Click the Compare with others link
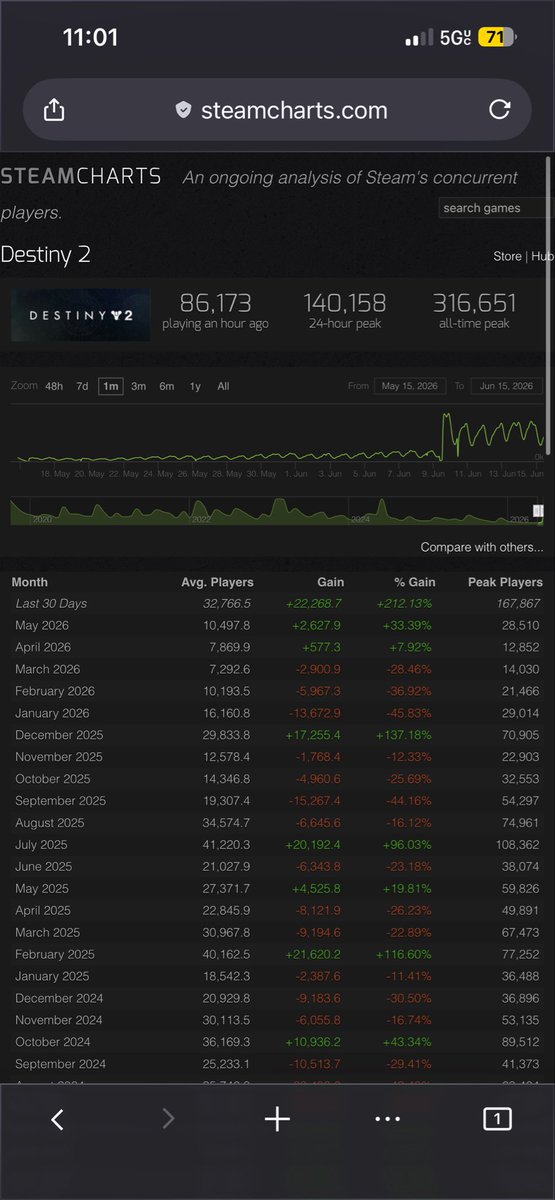This screenshot has width=555, height=1200. tap(482, 547)
